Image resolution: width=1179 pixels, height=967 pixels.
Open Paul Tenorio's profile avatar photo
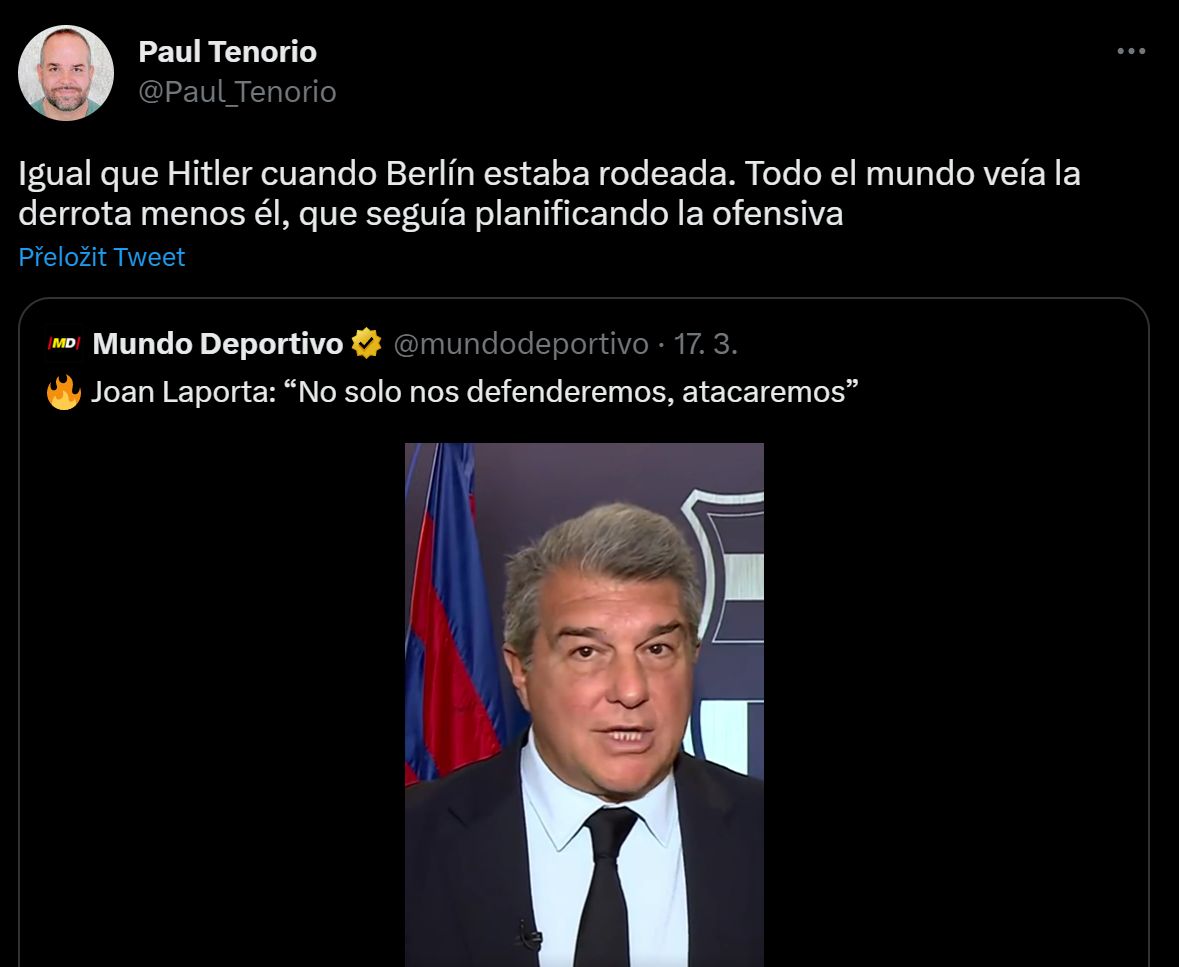point(66,73)
